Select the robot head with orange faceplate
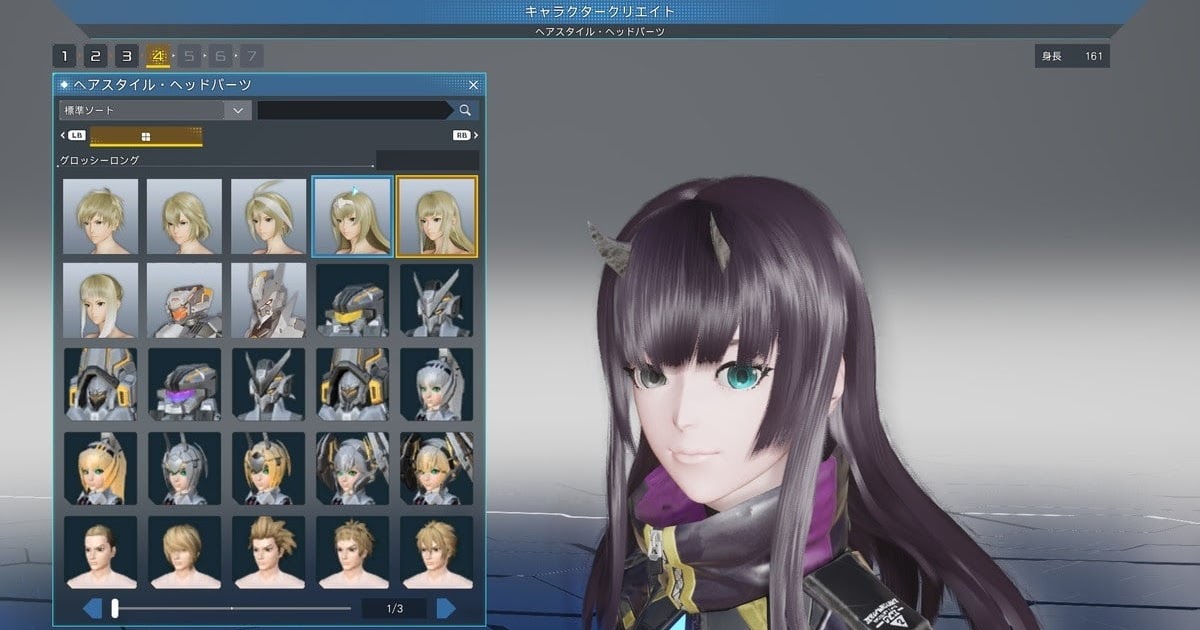The height and width of the screenshot is (630, 1200). point(184,300)
